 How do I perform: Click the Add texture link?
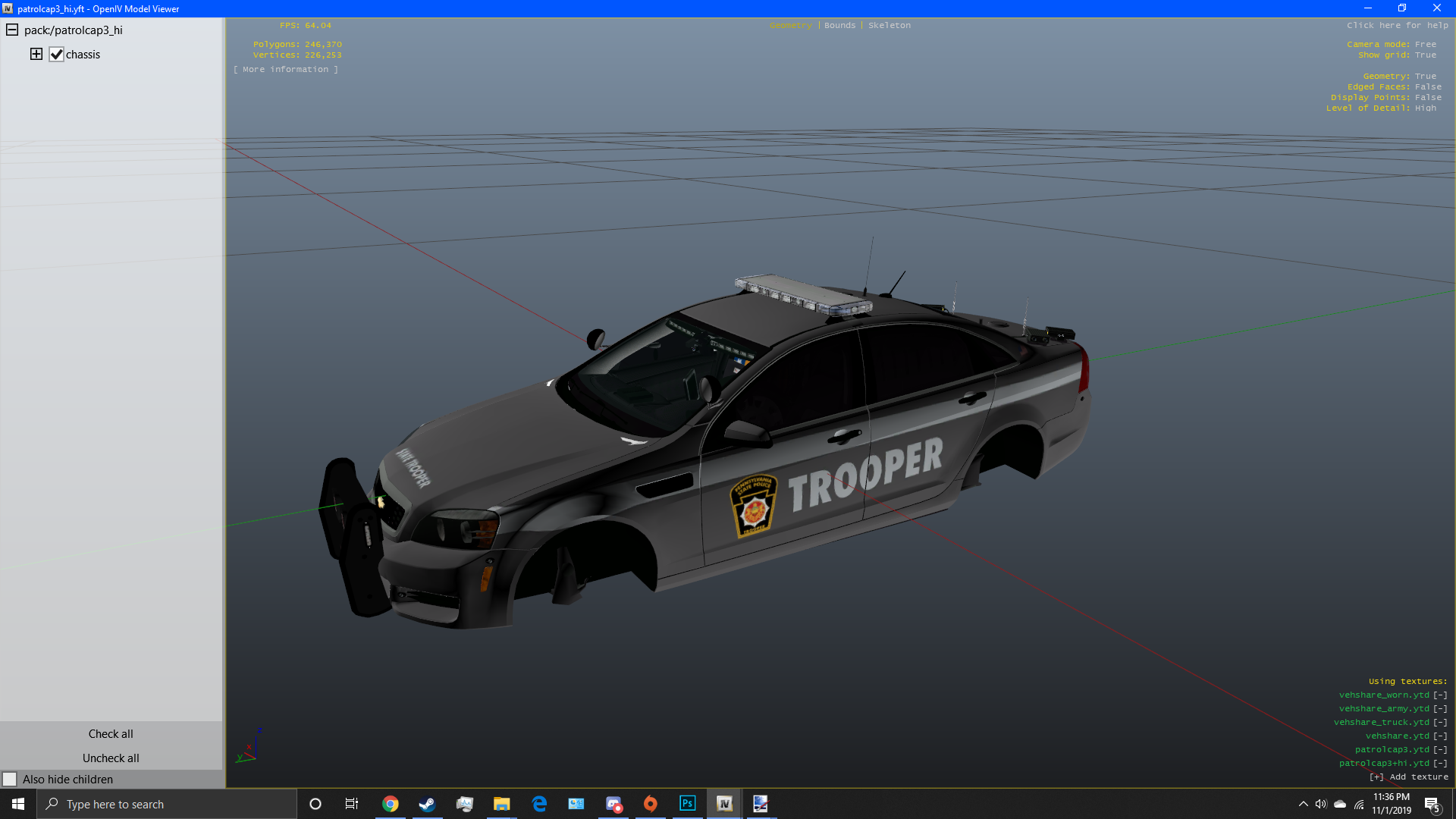point(1408,777)
